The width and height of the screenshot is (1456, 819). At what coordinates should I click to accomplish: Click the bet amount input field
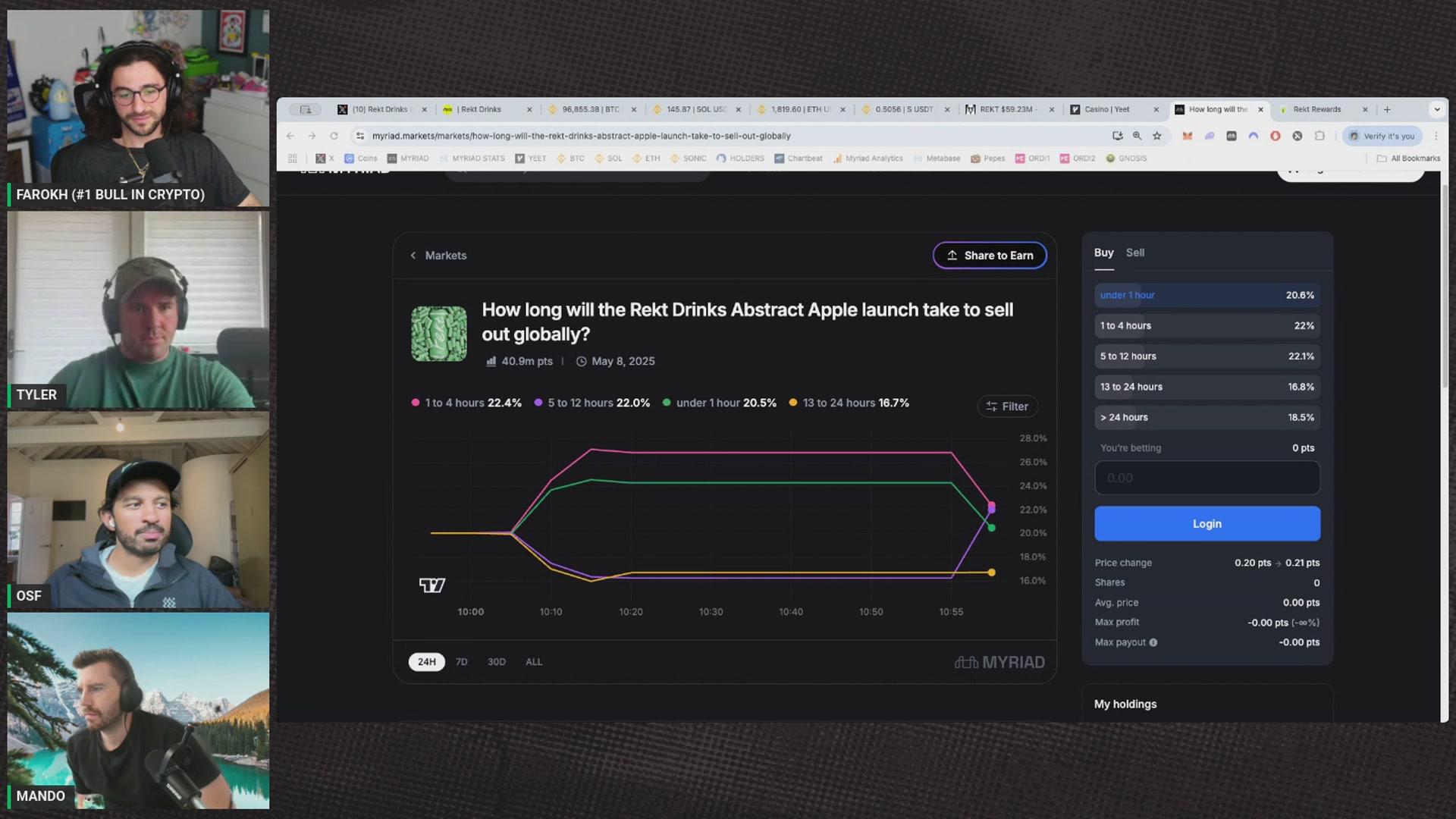(x=1207, y=478)
